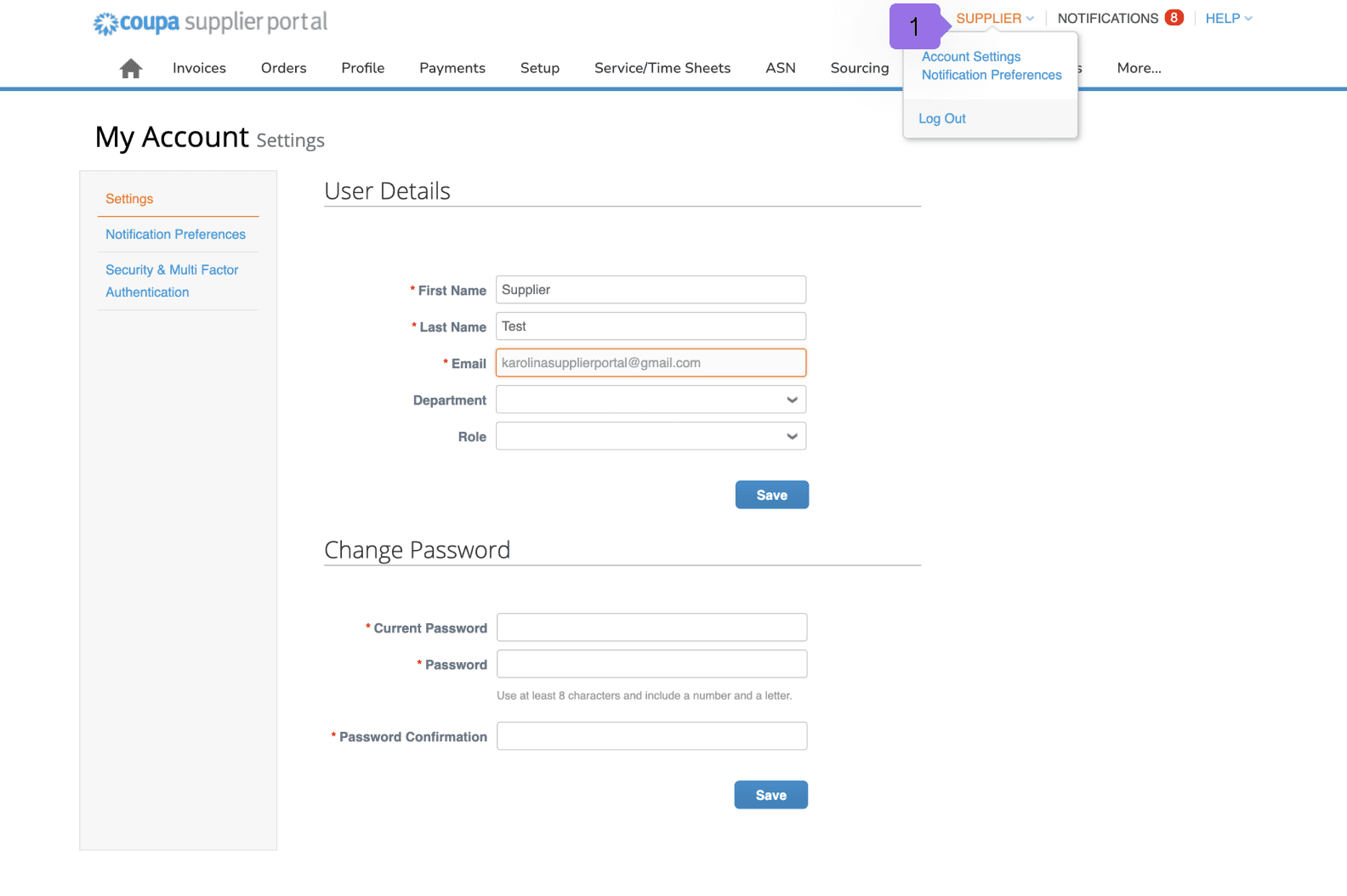
Task: Click into the Email field
Action: [651, 363]
